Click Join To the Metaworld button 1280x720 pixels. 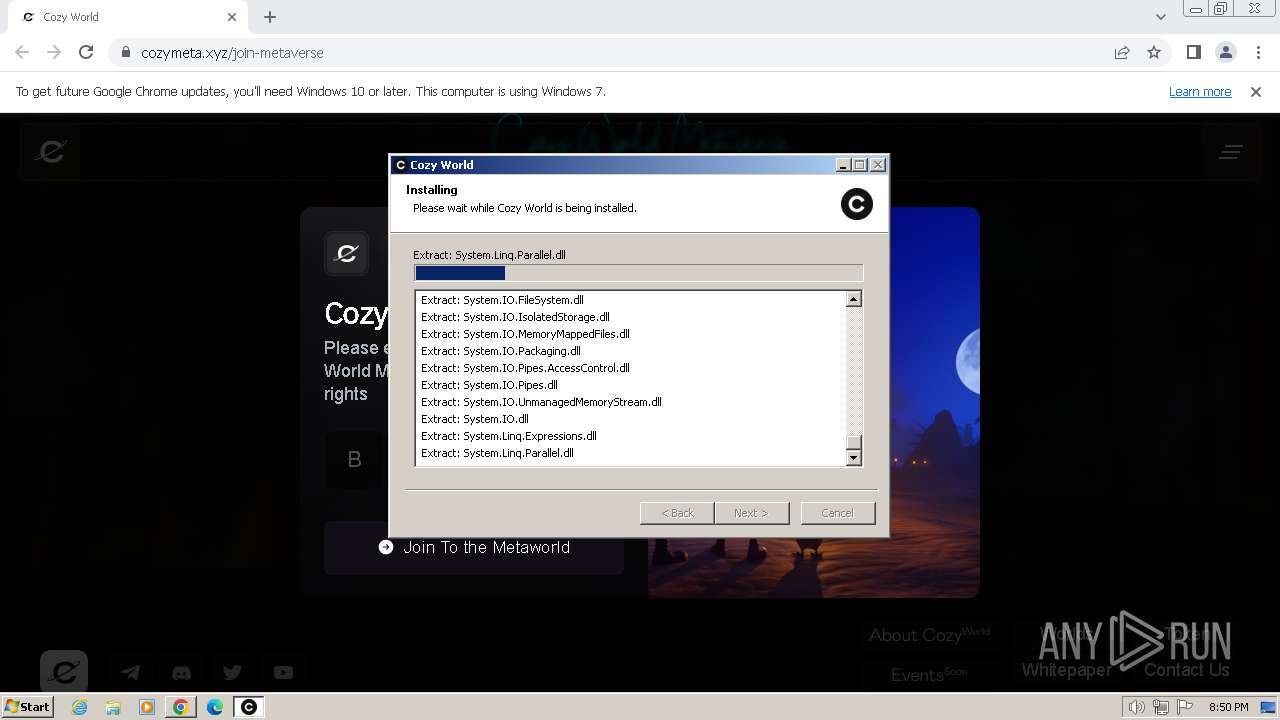474,547
